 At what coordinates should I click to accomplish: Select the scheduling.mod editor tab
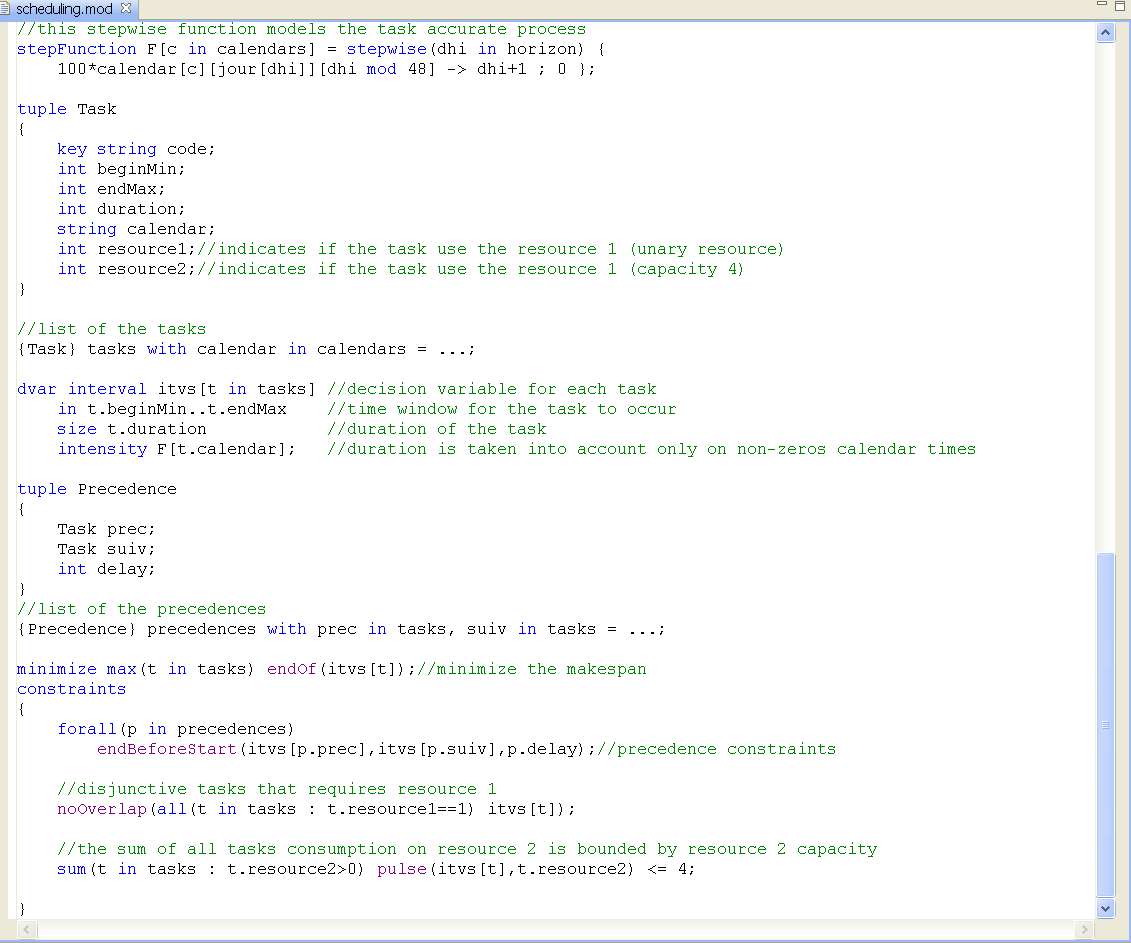pos(69,9)
